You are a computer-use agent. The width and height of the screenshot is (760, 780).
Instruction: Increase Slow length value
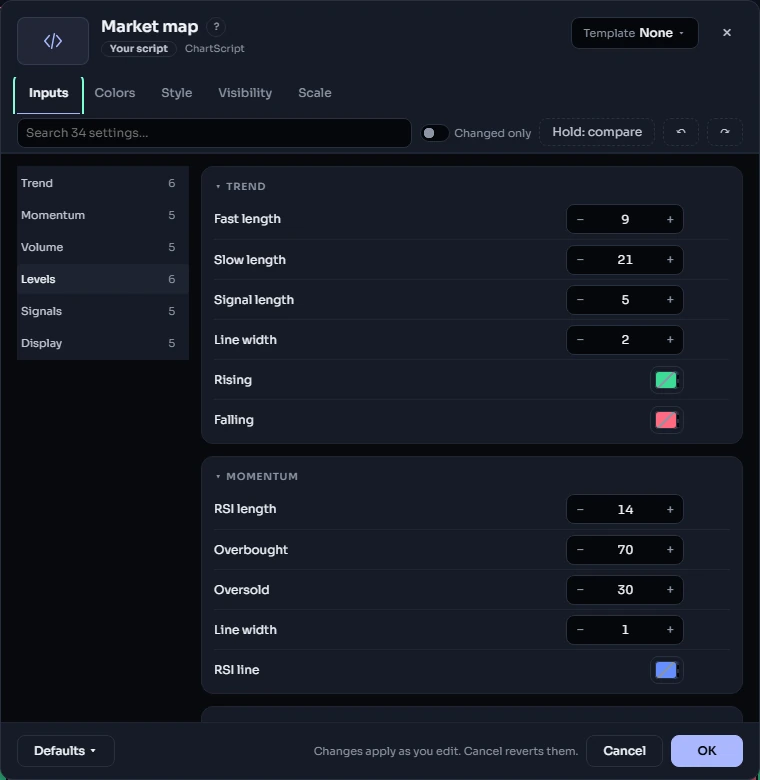(x=670, y=260)
